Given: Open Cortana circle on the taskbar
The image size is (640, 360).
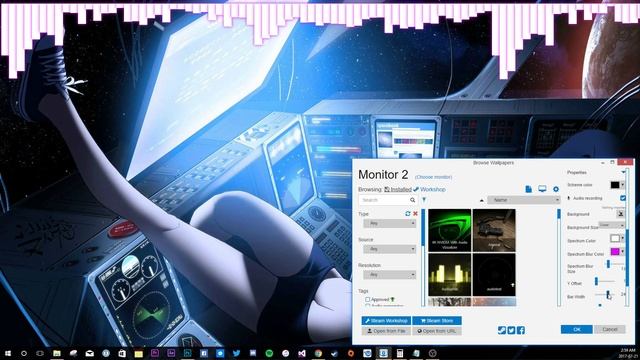Looking at the screenshot, I should tap(24, 353).
